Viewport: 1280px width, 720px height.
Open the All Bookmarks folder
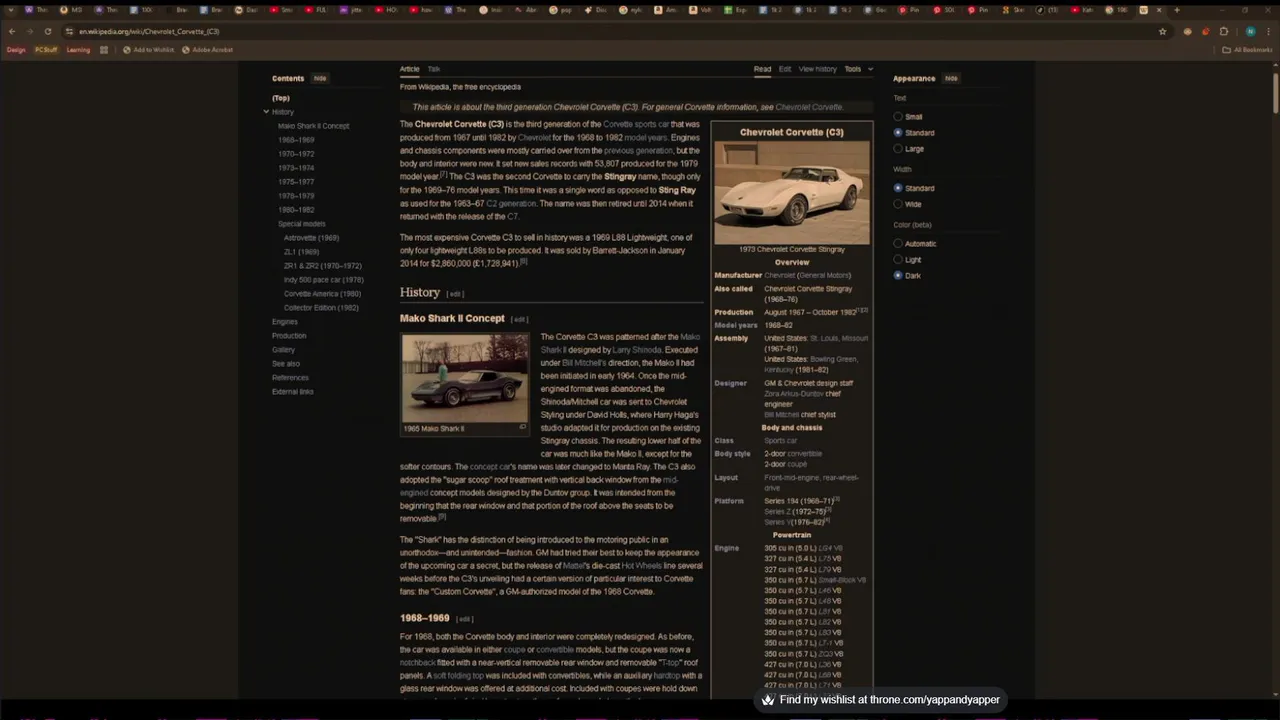click(x=1247, y=49)
